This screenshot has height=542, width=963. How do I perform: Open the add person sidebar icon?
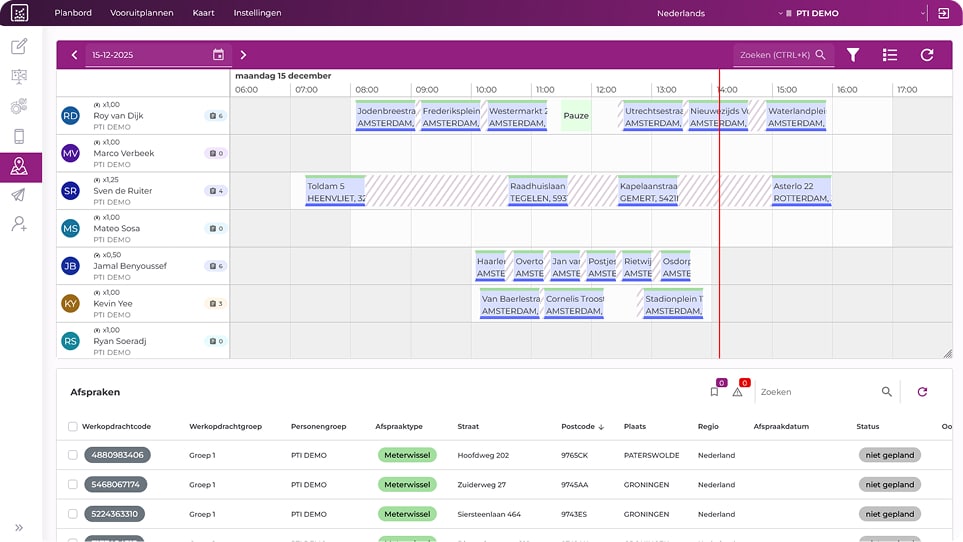coord(19,224)
